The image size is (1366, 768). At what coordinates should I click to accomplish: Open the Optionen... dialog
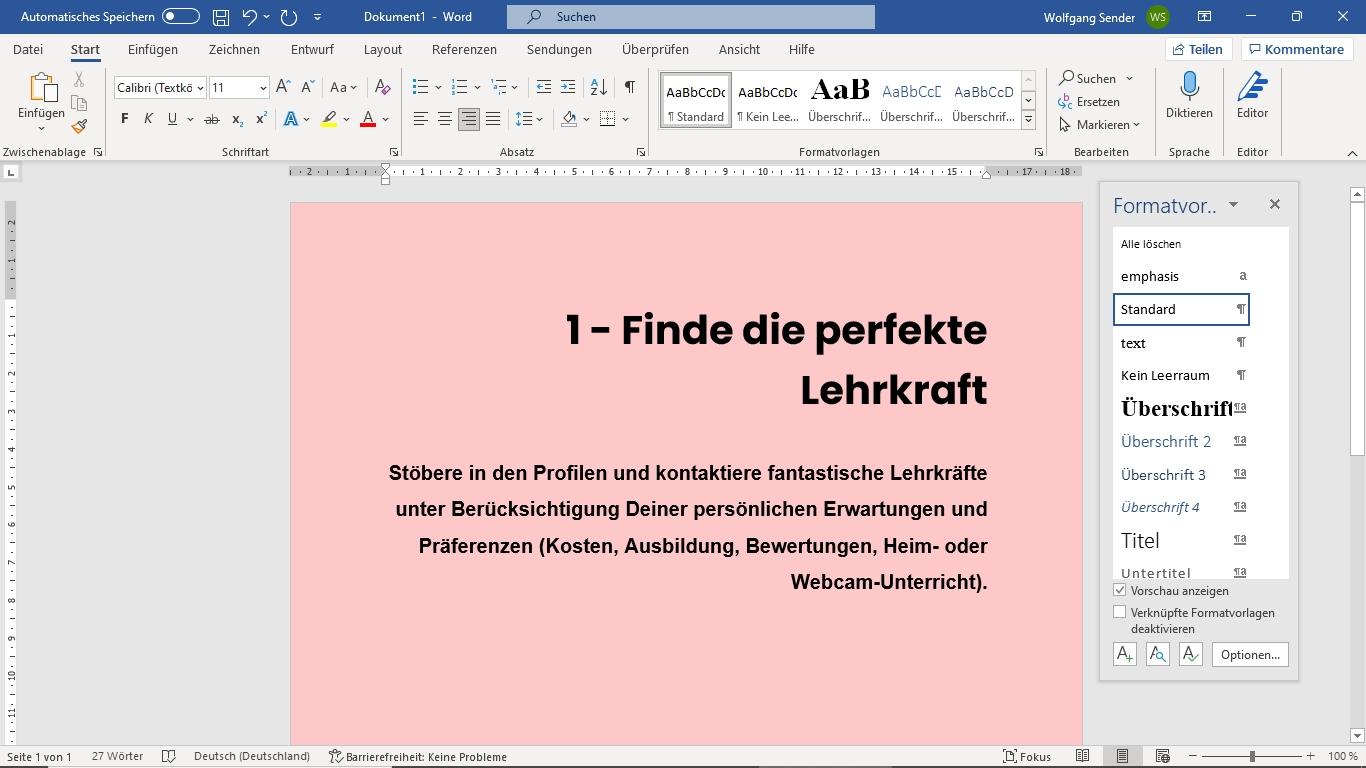tap(1249, 654)
